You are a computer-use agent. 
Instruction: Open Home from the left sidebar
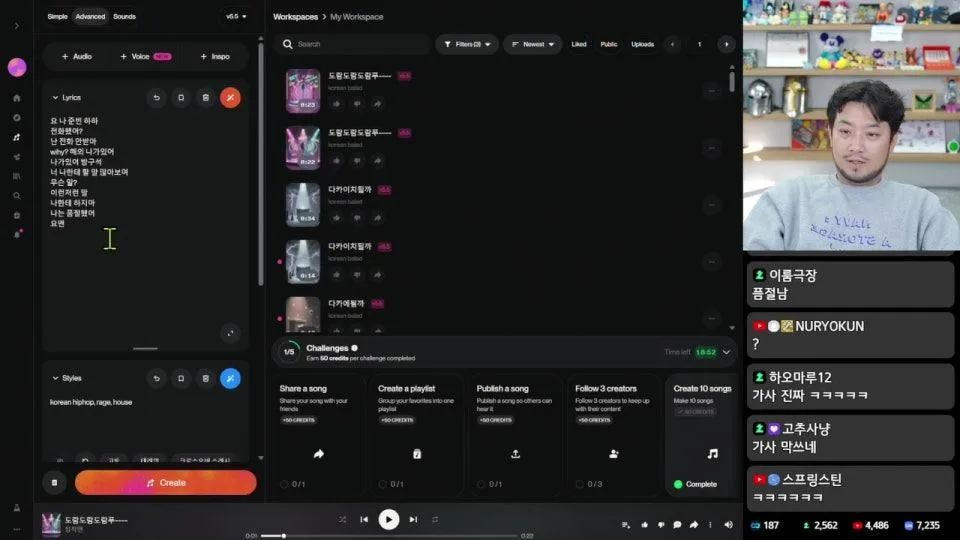click(16, 98)
